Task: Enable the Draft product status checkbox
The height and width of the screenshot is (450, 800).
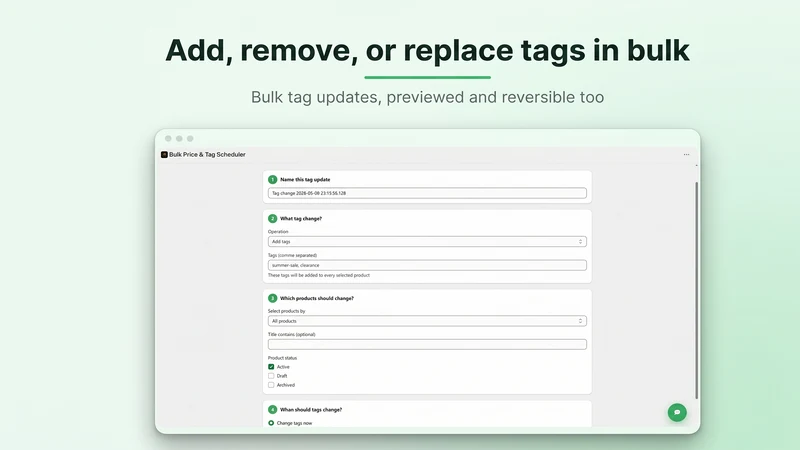Action: [x=271, y=376]
